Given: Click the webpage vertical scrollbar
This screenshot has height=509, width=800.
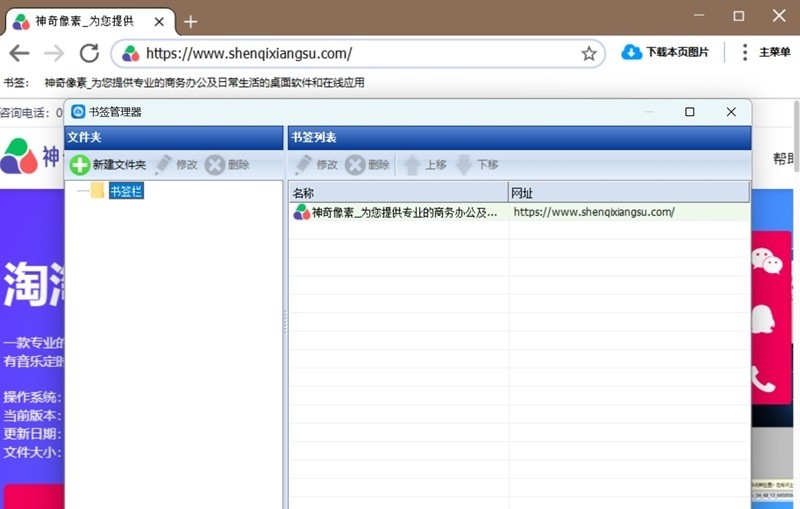Looking at the screenshot, I should click(x=796, y=137).
